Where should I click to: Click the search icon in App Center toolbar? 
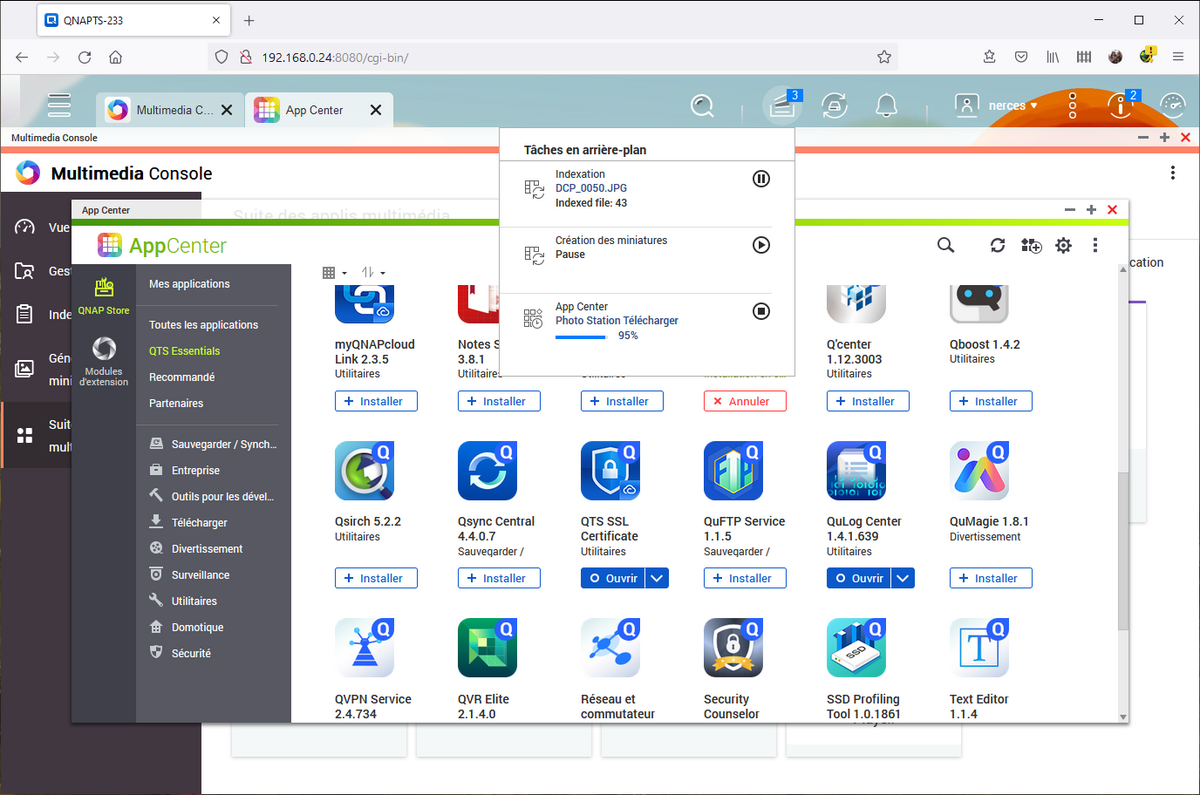pos(945,245)
